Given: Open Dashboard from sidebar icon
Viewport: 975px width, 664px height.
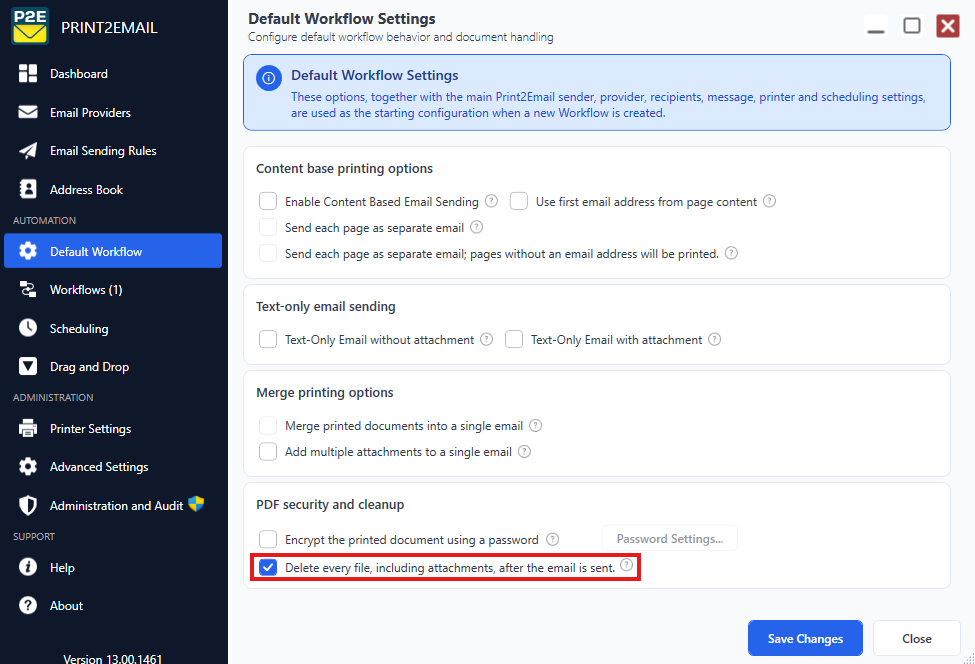Looking at the screenshot, I should (x=27, y=73).
